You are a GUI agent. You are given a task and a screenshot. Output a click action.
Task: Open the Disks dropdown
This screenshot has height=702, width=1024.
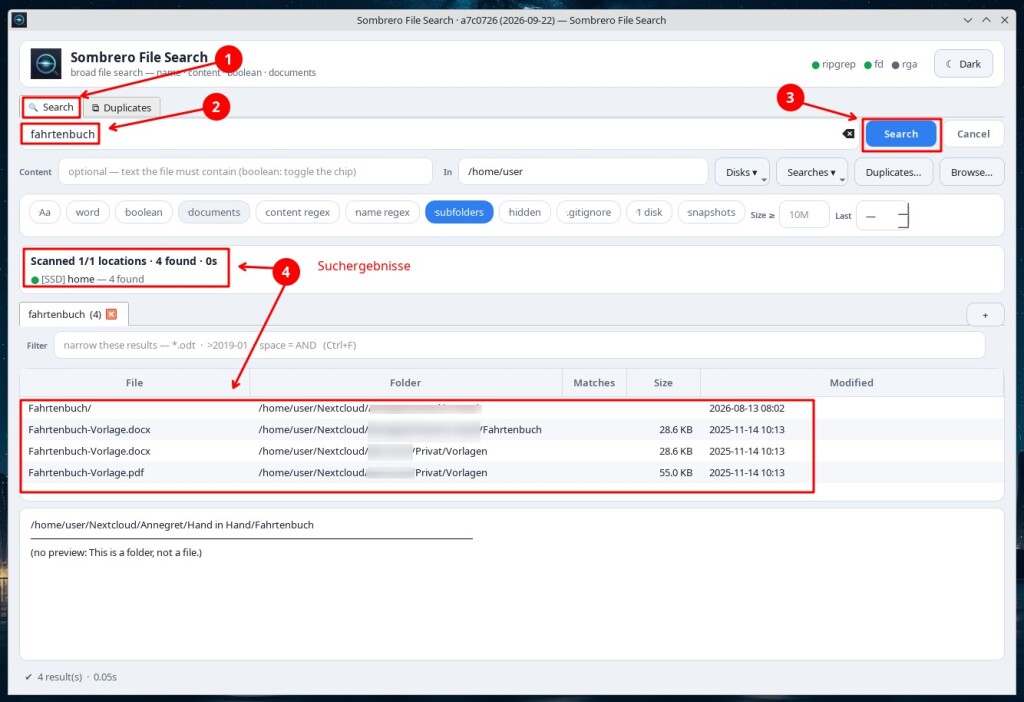[x=742, y=172]
